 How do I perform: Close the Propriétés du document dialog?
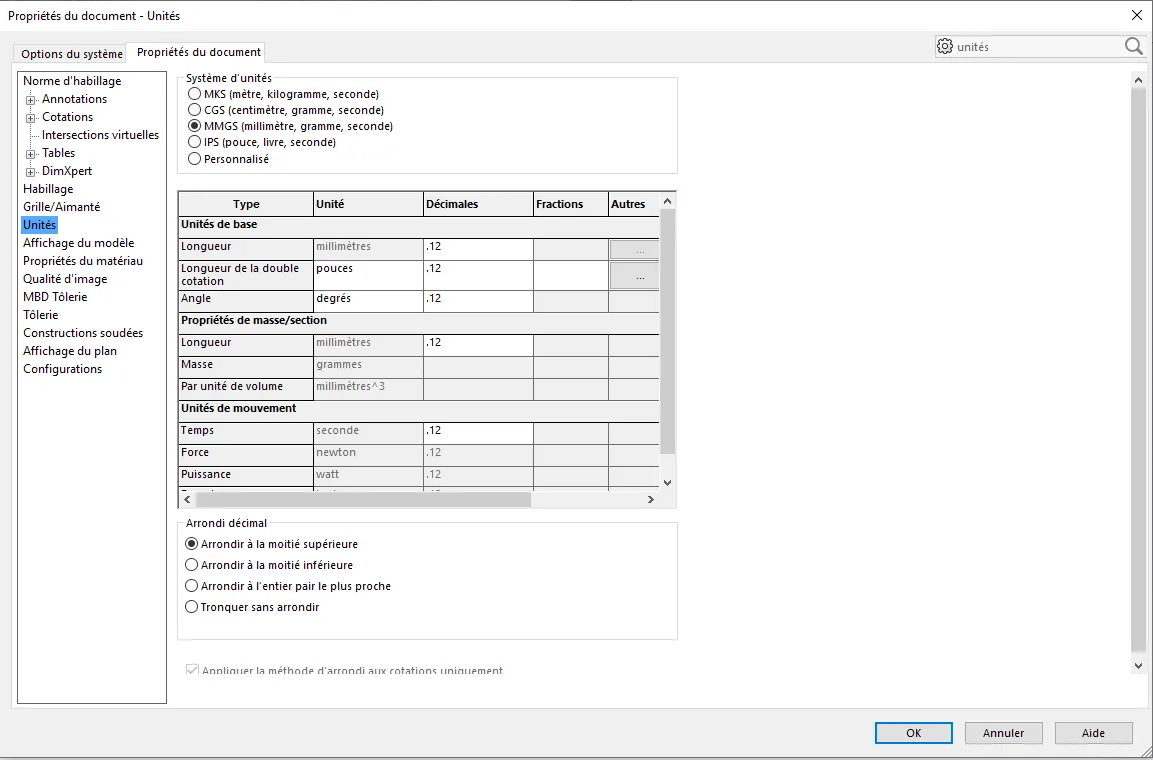click(1136, 15)
